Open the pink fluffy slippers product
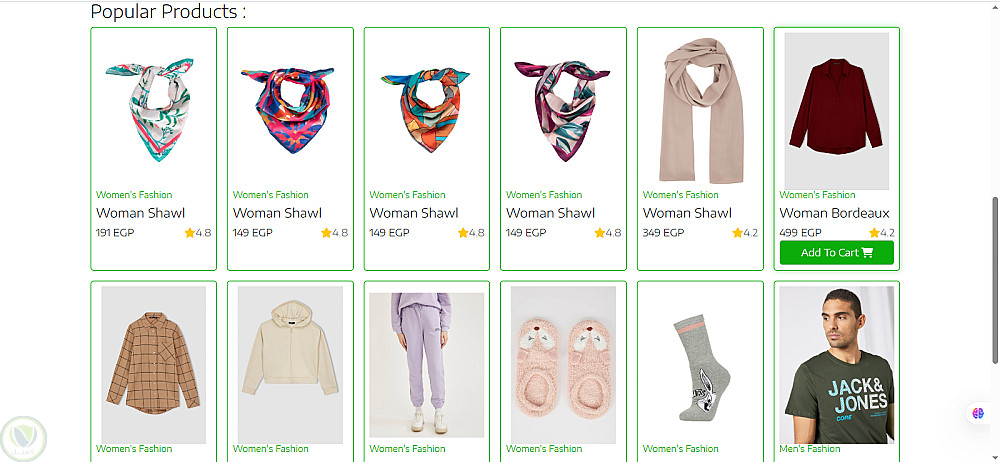Viewport: 1000px width, 462px height. (563, 365)
